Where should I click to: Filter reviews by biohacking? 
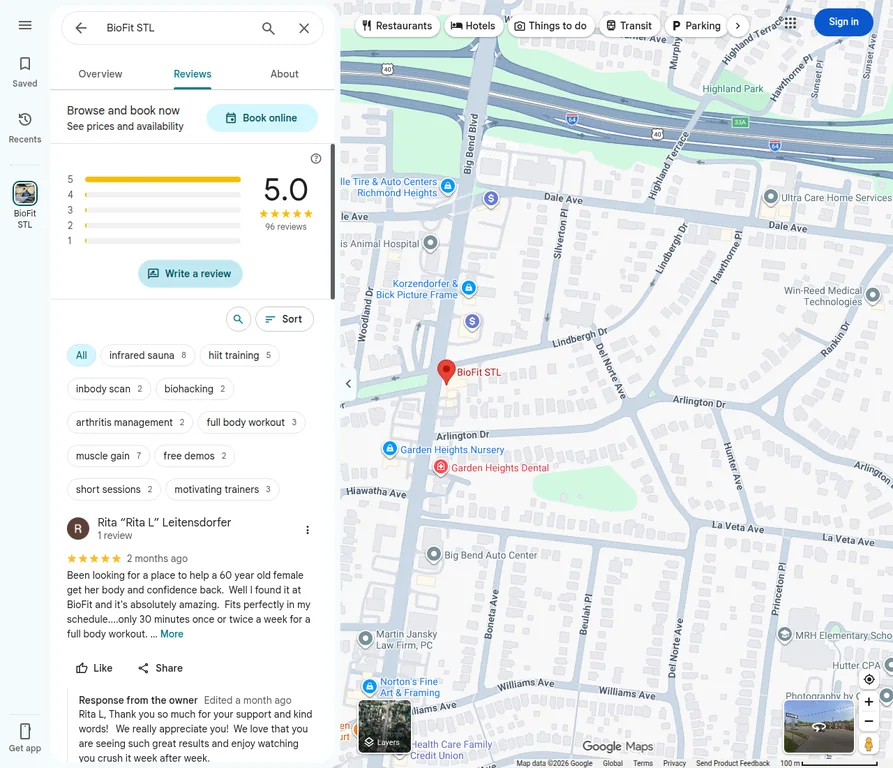click(x=195, y=389)
